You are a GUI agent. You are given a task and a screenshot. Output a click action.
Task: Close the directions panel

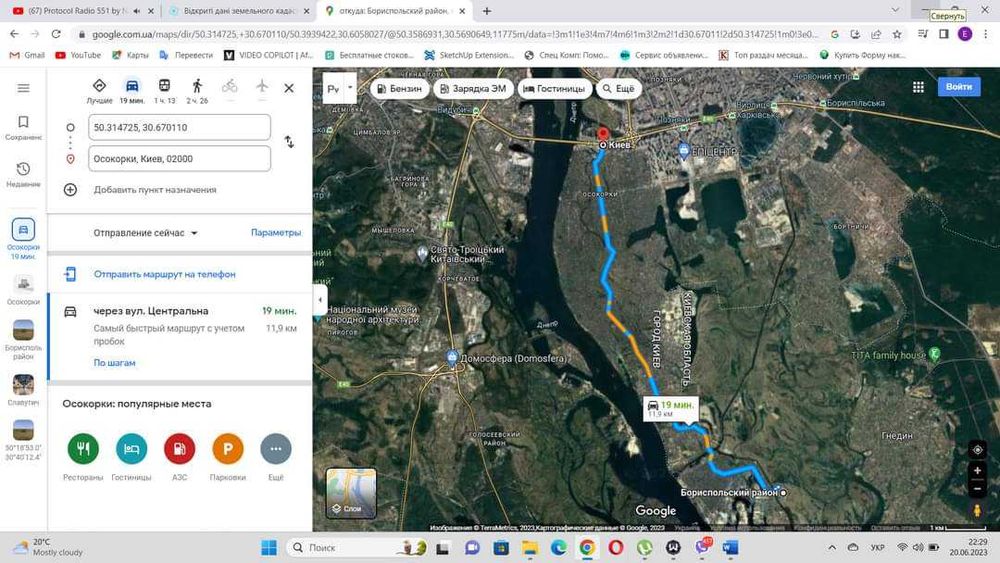pos(289,88)
